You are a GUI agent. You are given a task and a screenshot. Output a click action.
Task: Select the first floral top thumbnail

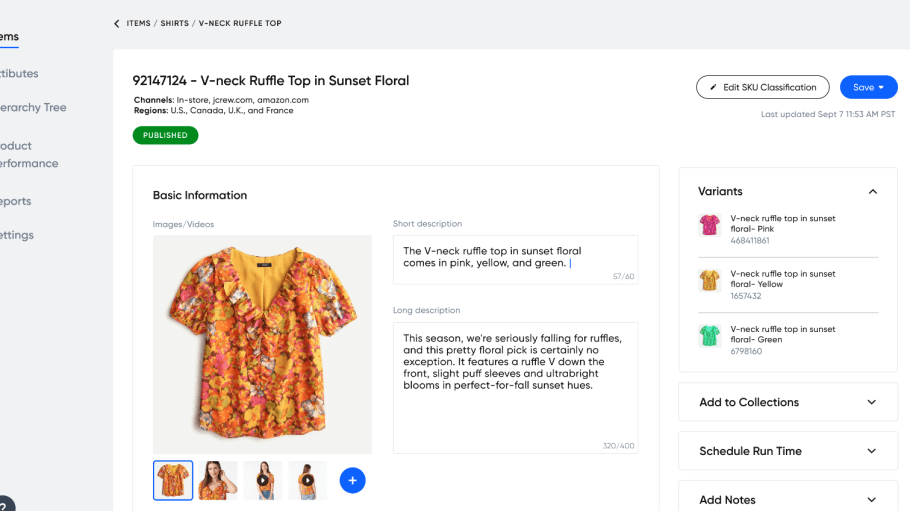point(173,480)
